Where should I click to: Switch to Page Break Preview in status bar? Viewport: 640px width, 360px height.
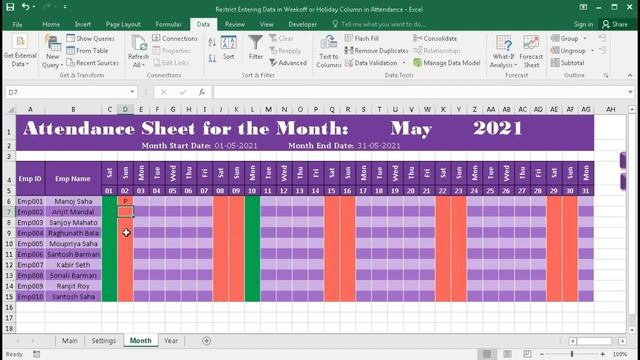pyautogui.click(x=527, y=354)
